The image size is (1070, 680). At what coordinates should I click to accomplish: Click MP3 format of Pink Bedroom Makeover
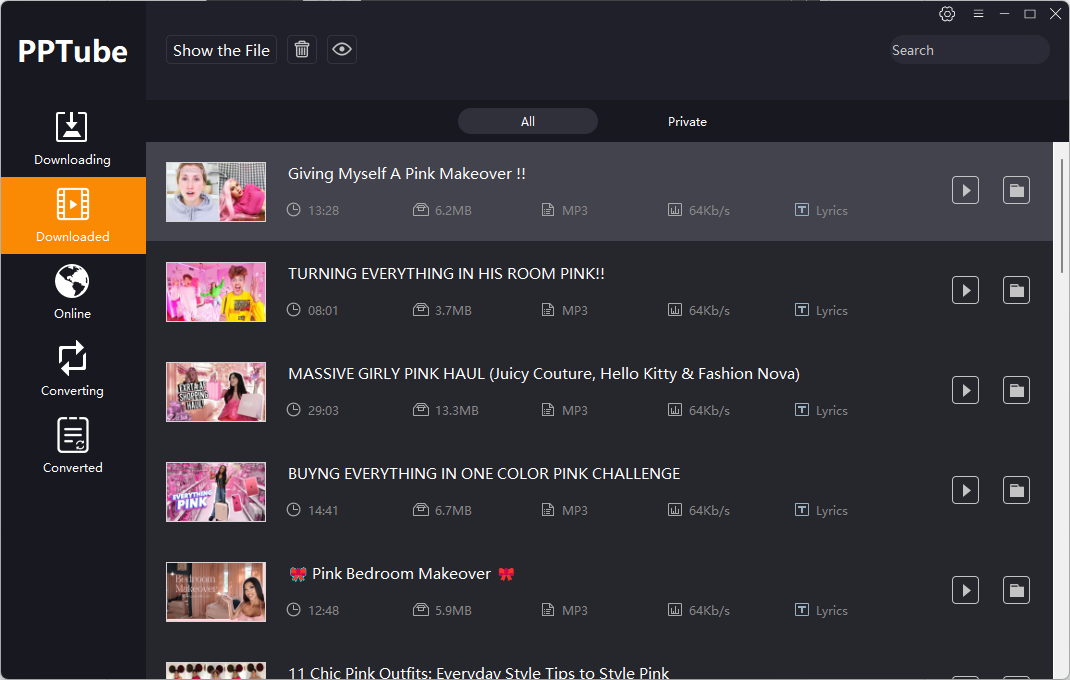pyautogui.click(x=575, y=610)
